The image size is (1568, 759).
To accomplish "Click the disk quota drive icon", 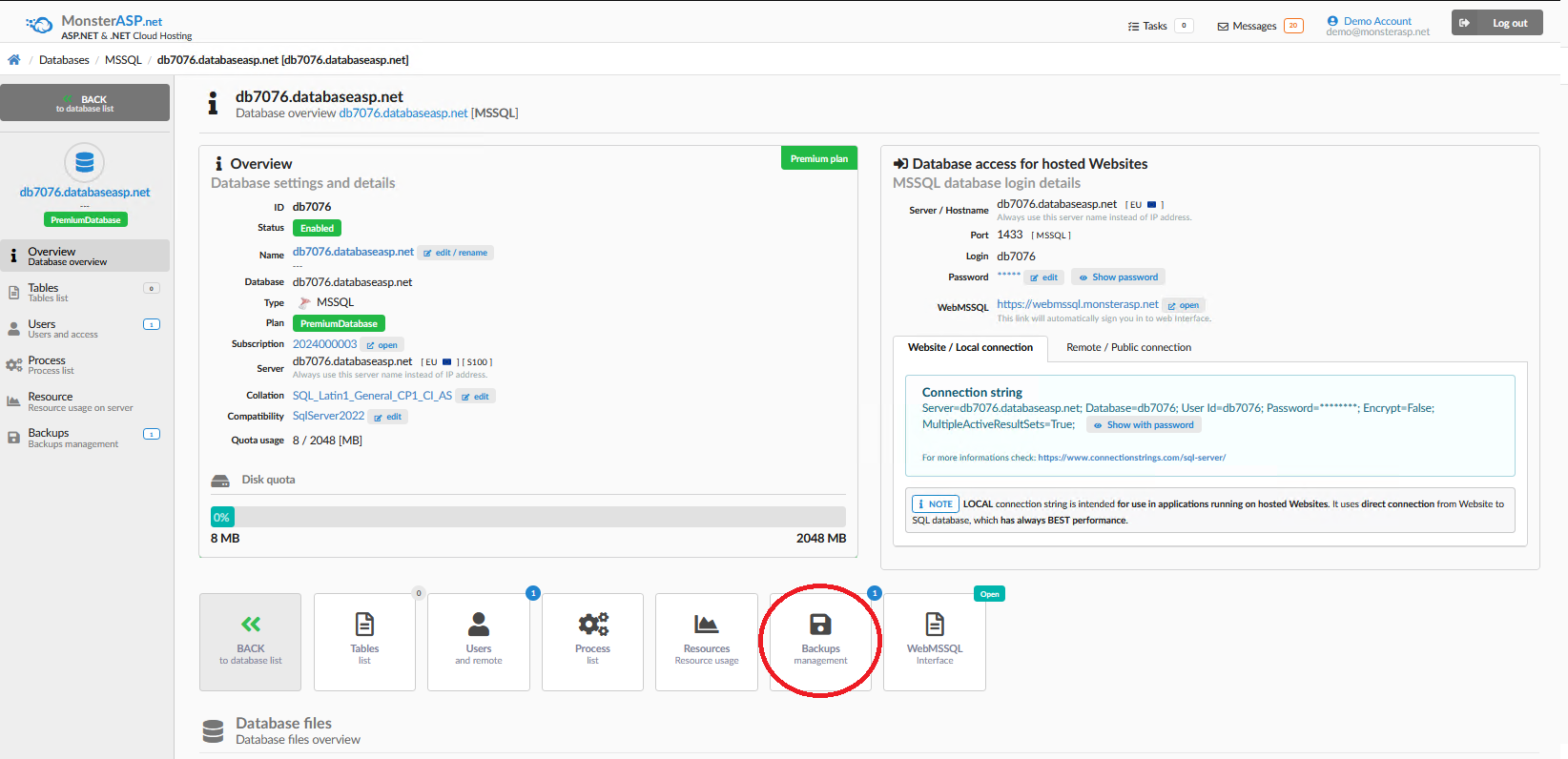I will [220, 481].
